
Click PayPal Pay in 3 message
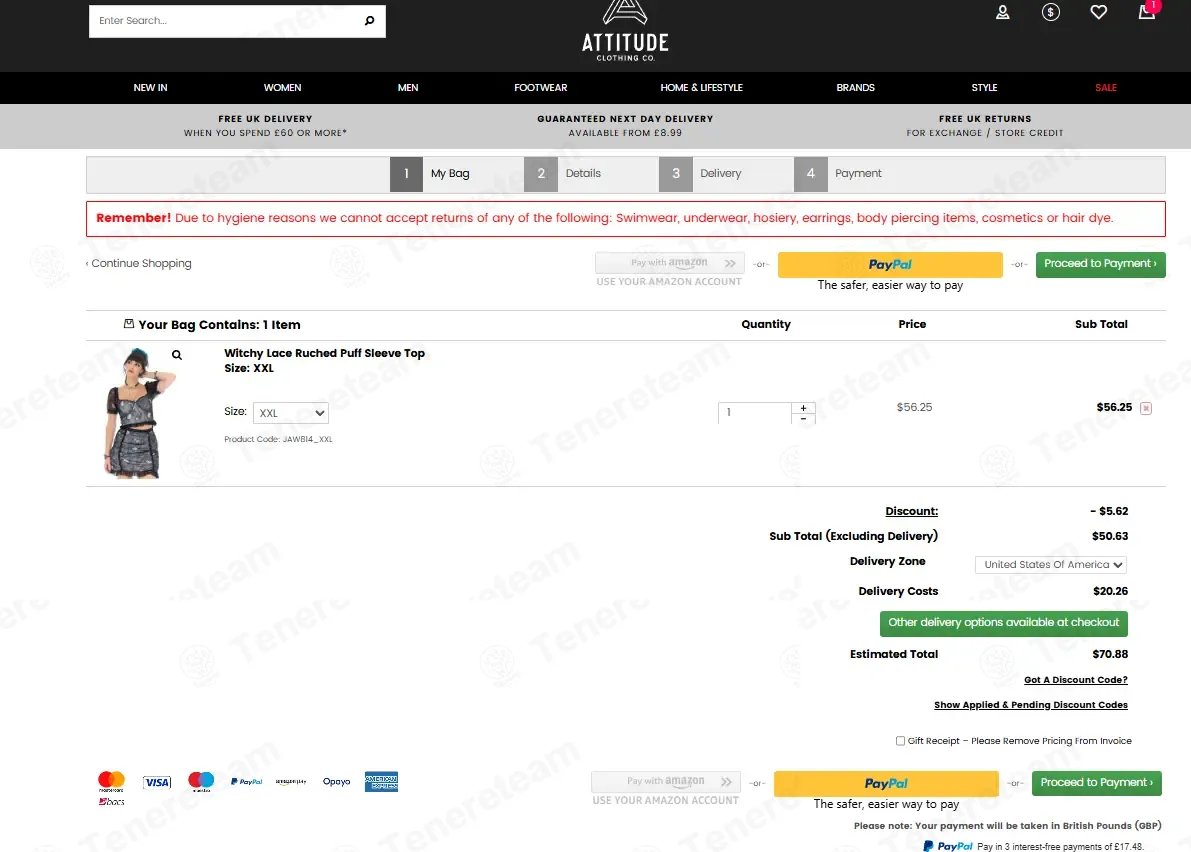pos(1033,846)
